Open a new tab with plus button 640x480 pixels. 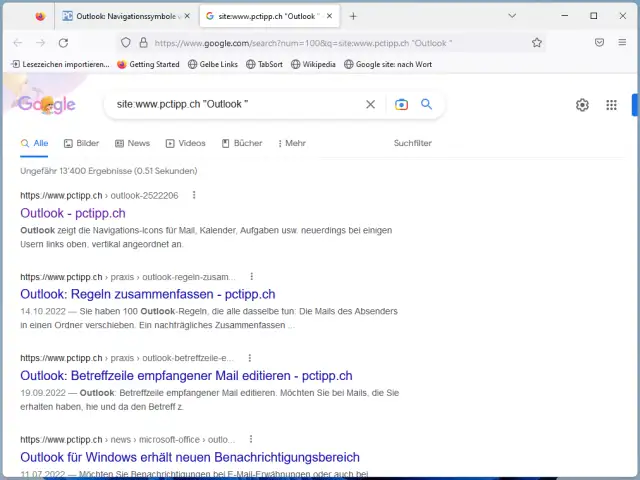(353, 16)
